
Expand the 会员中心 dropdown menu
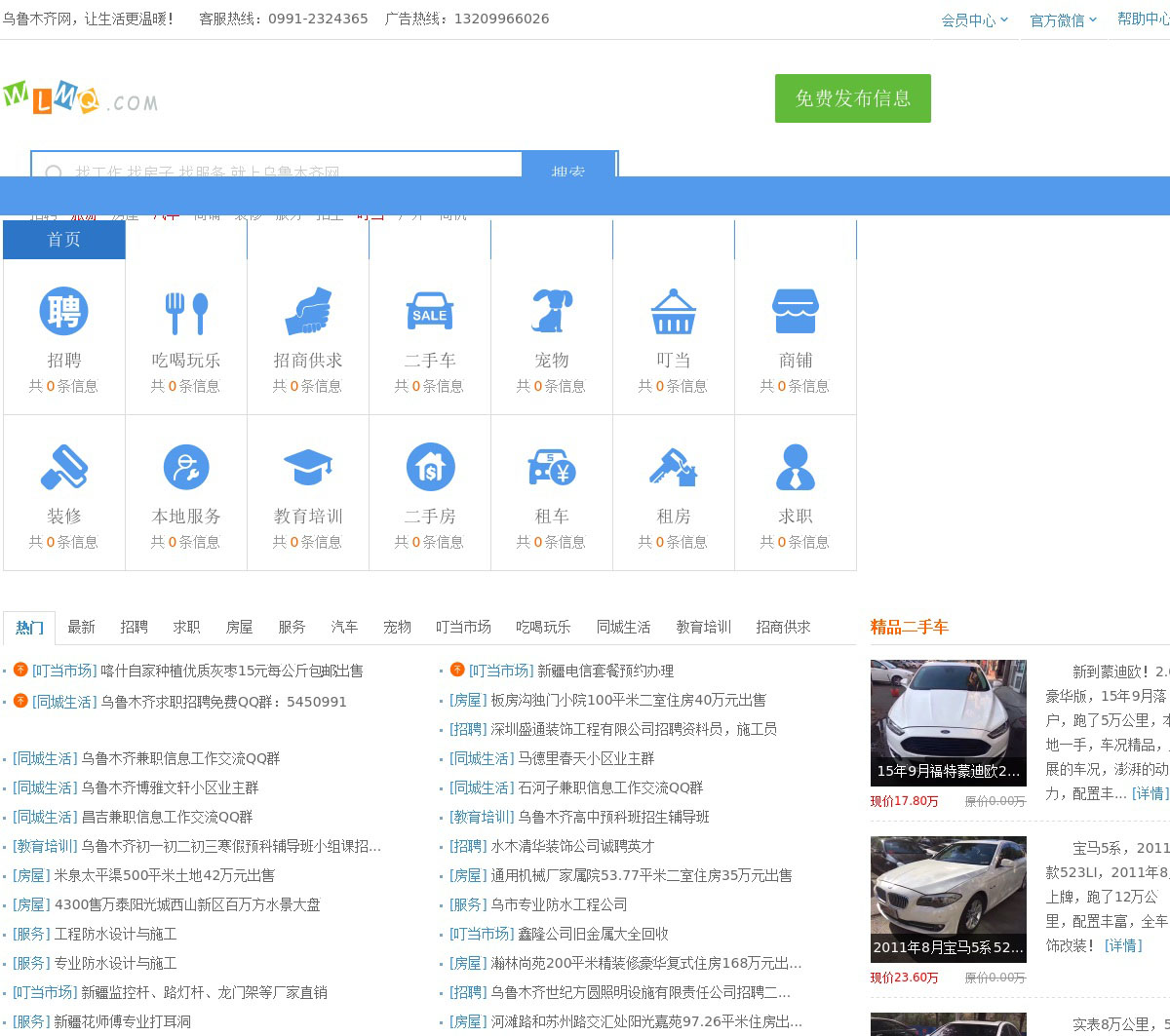tap(974, 20)
